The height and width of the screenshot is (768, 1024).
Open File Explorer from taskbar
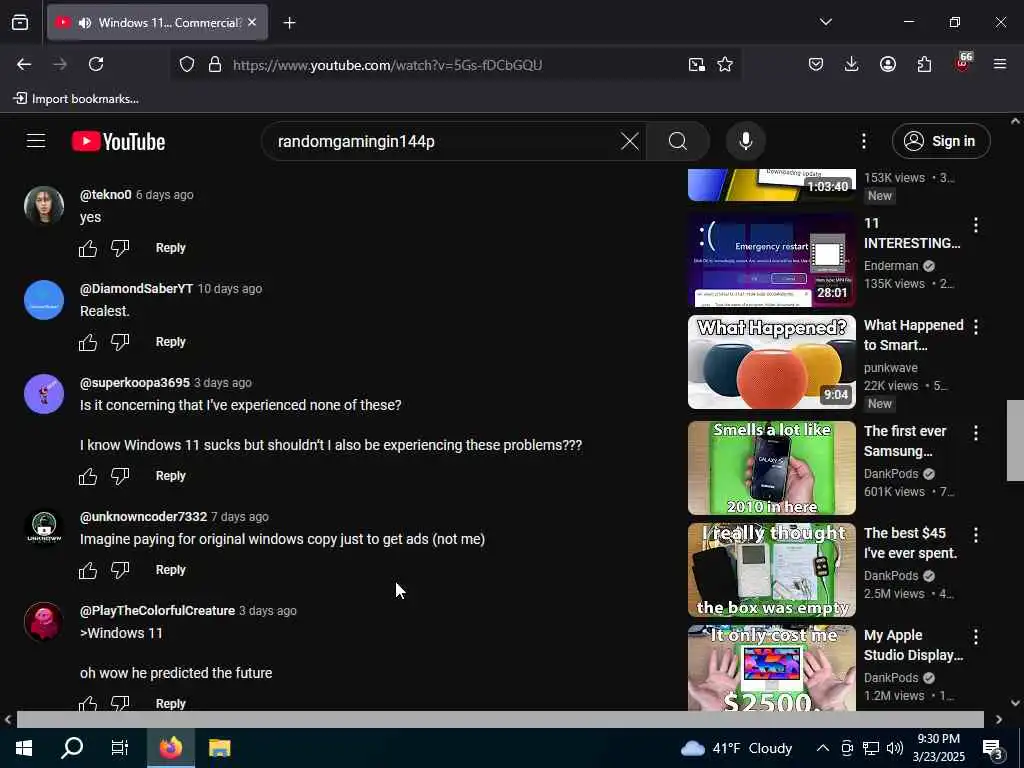click(219, 748)
